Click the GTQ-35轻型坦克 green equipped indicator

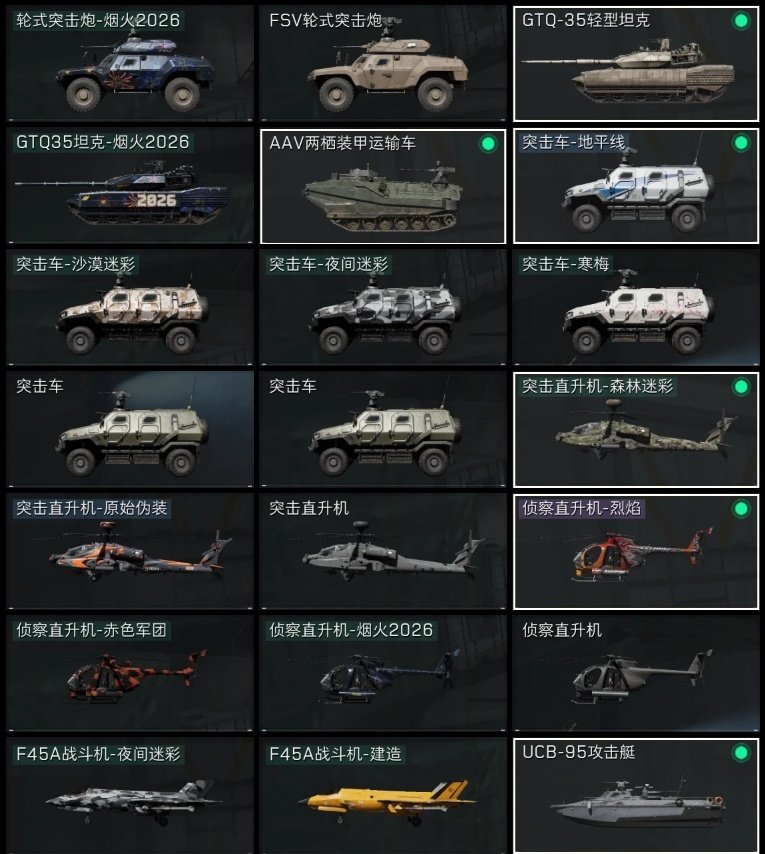[x=740, y=21]
